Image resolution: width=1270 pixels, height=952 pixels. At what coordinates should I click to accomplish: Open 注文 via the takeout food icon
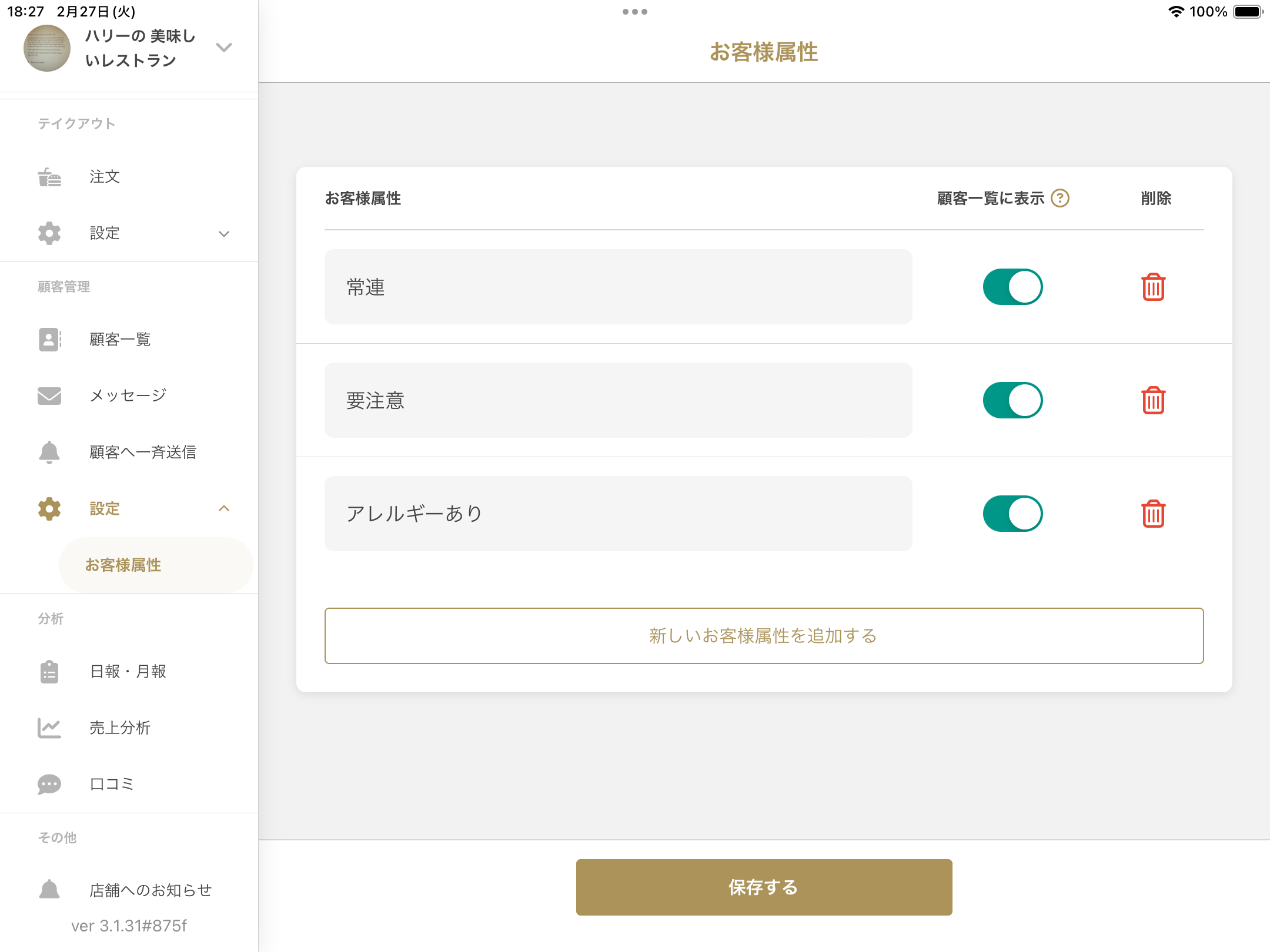[49, 177]
